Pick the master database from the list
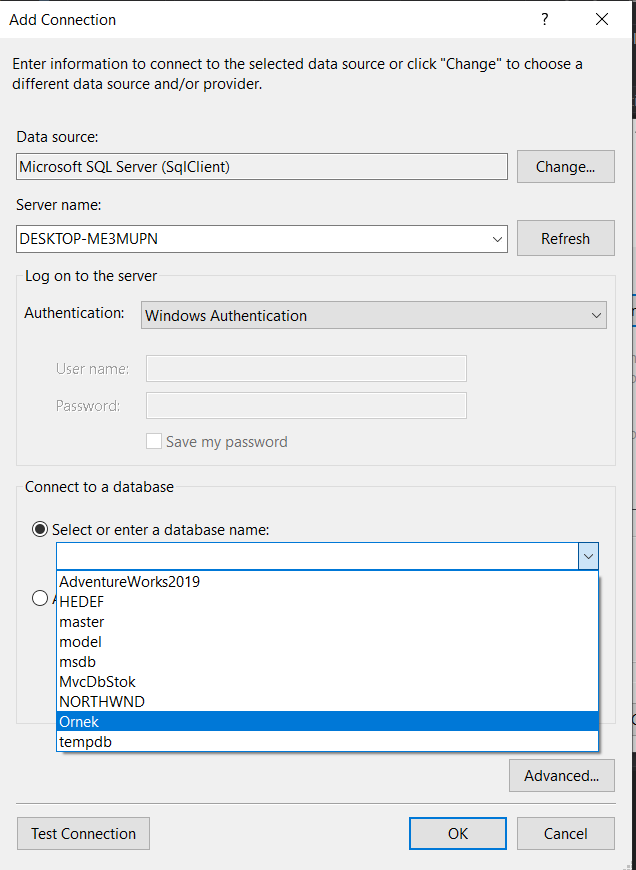Screen dimensions: 636x870 tap(81, 621)
